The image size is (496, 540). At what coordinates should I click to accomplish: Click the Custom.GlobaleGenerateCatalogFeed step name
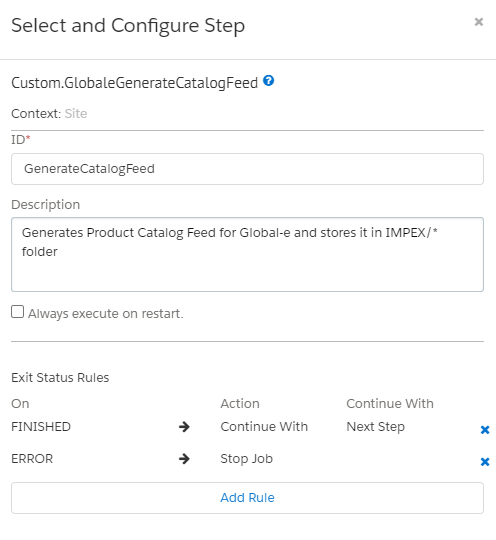135,83
